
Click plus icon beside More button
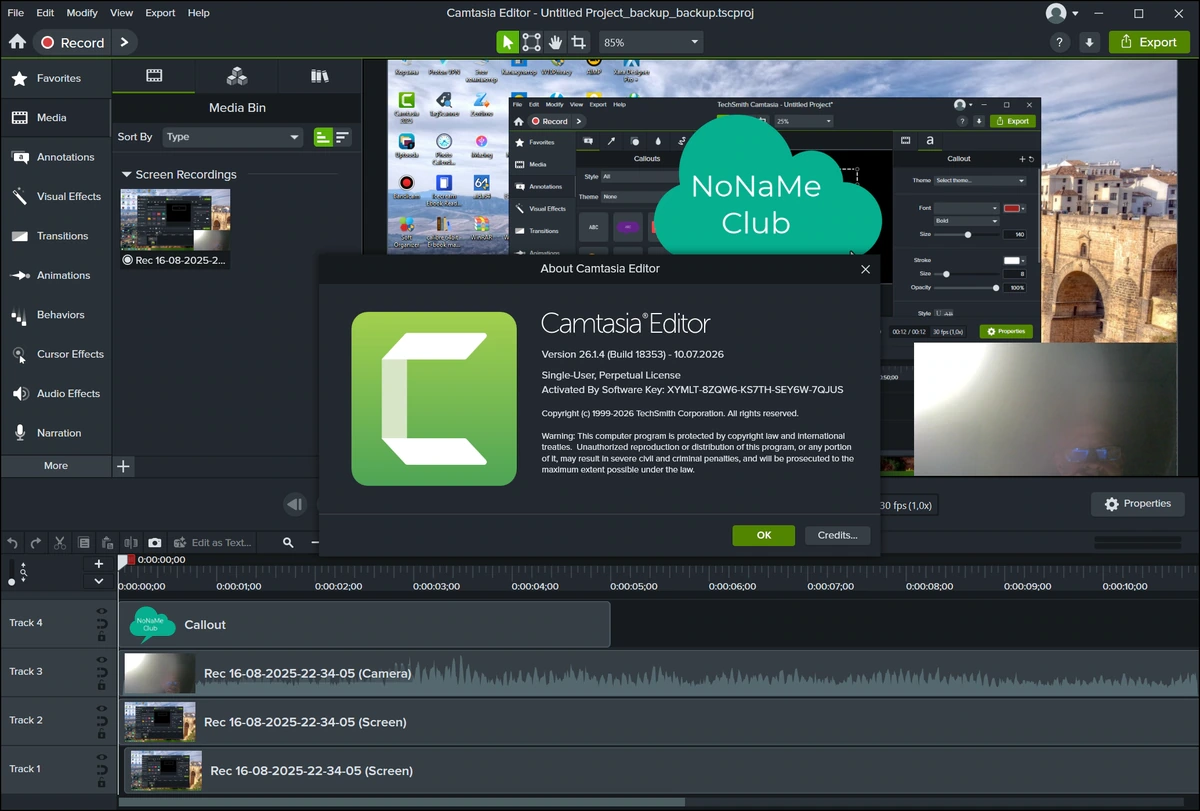[123, 466]
